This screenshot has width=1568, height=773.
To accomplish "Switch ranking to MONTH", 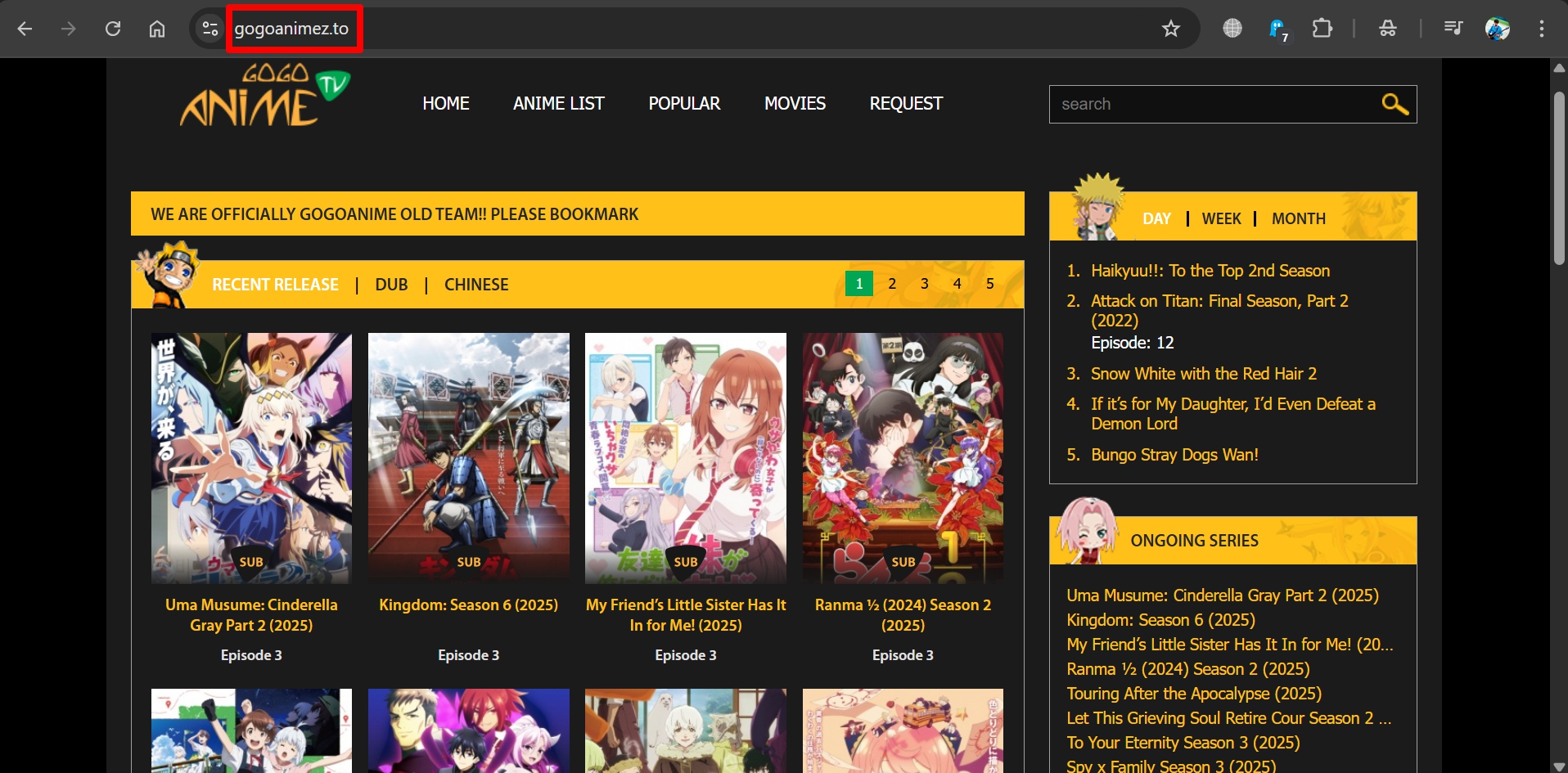I will (1299, 218).
